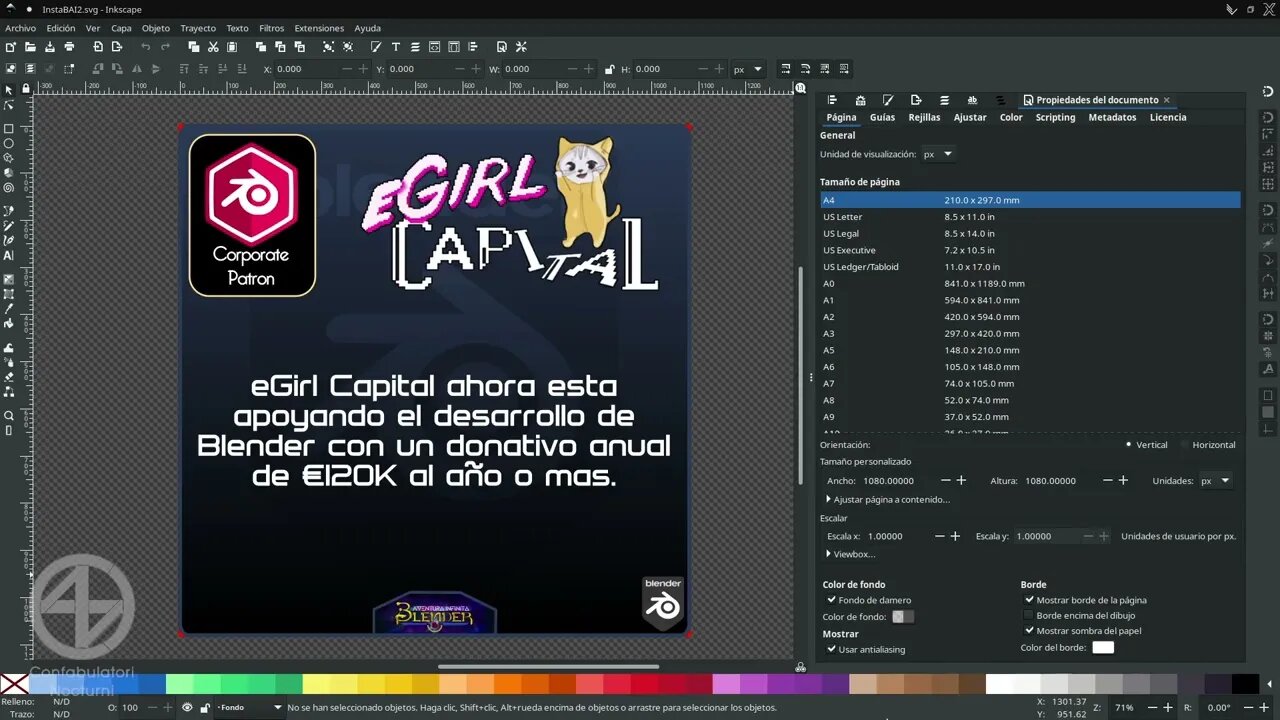Open the Extensiones menu
The width and height of the screenshot is (1280, 720).
click(319, 28)
